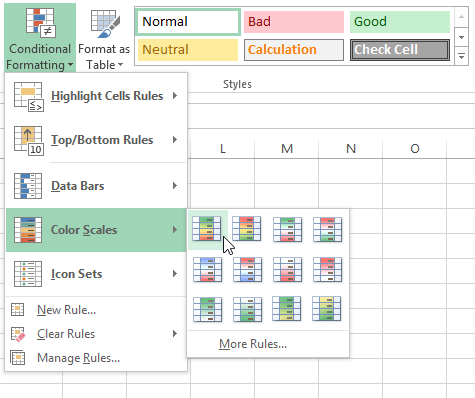475x398 pixels.
Task: Apply the Check Cell style
Action: [400, 50]
